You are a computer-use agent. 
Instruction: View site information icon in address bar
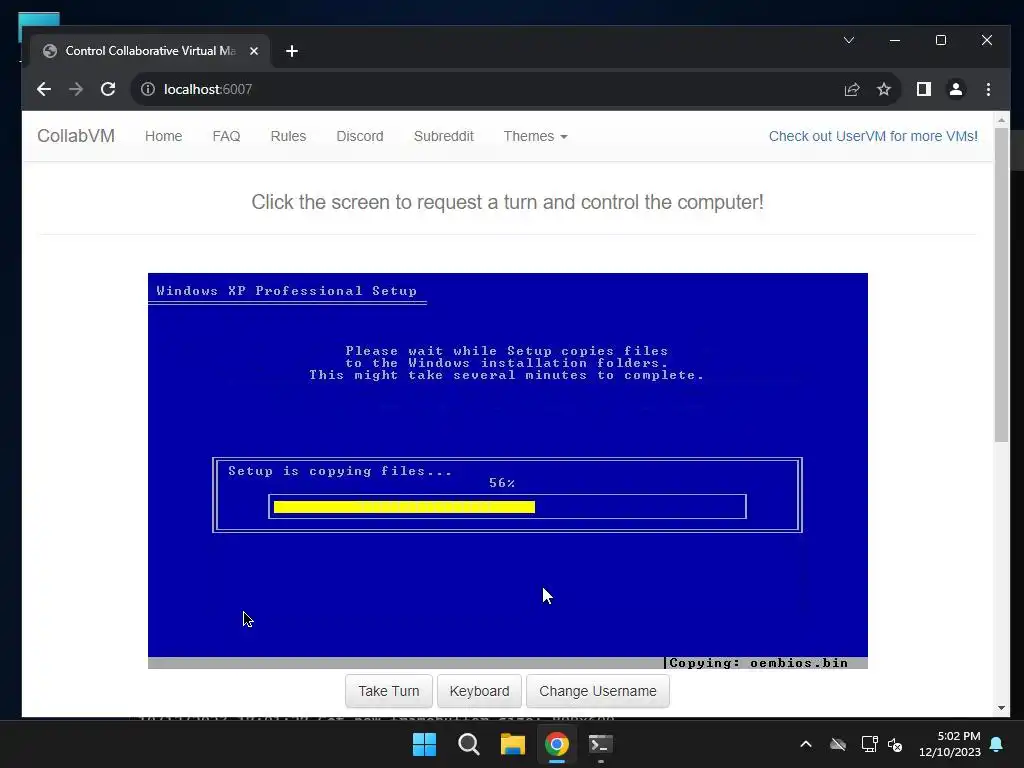click(148, 89)
